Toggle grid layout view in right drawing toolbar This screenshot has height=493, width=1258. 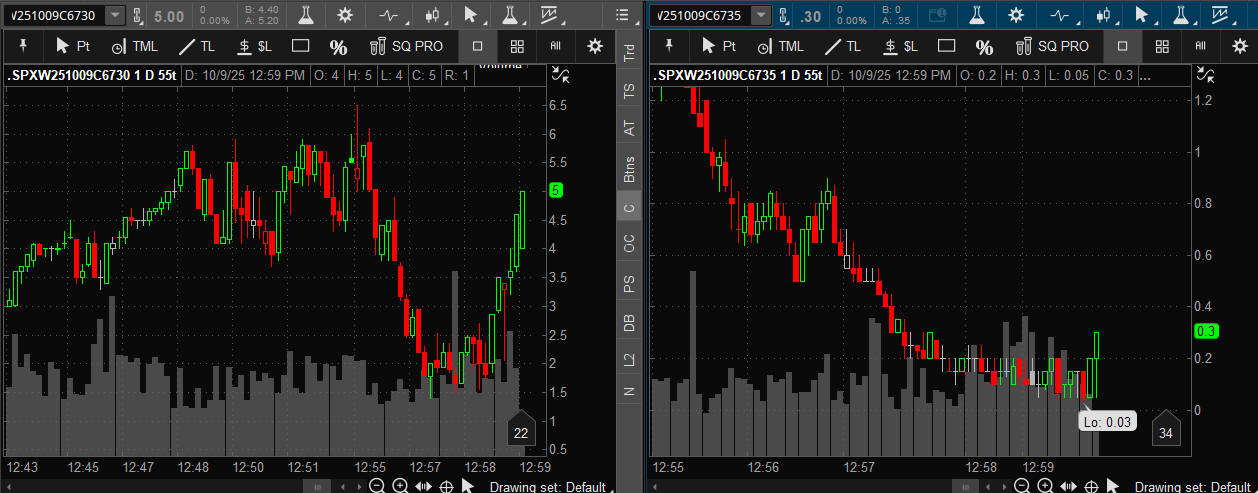[x=1162, y=46]
